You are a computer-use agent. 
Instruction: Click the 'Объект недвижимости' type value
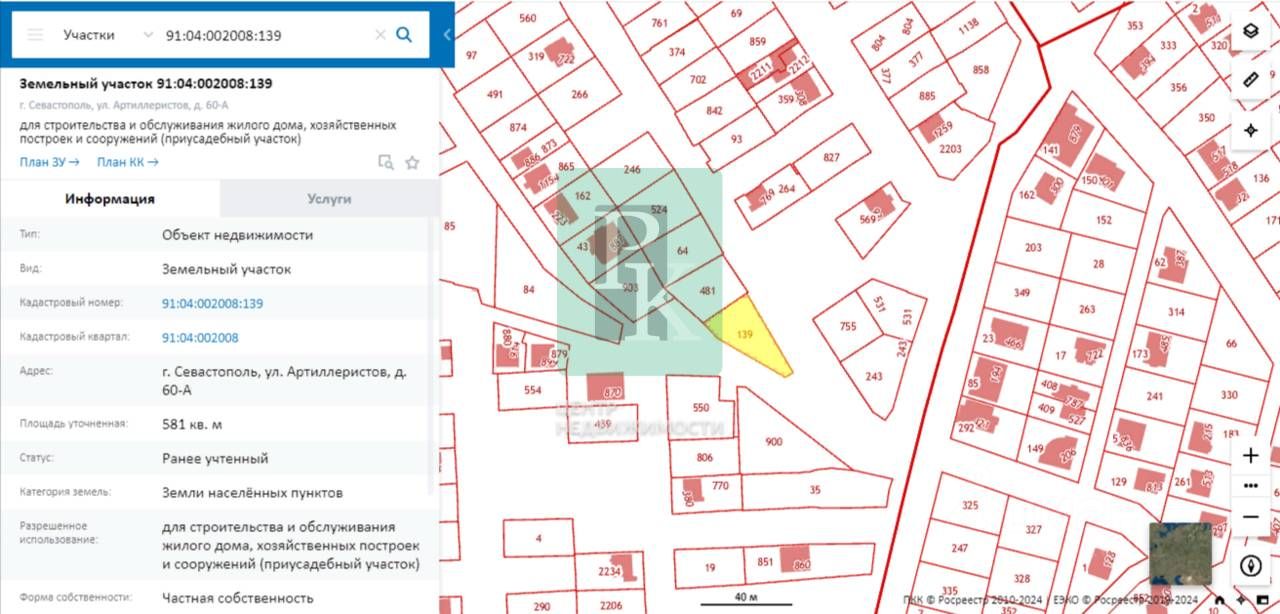pos(237,235)
